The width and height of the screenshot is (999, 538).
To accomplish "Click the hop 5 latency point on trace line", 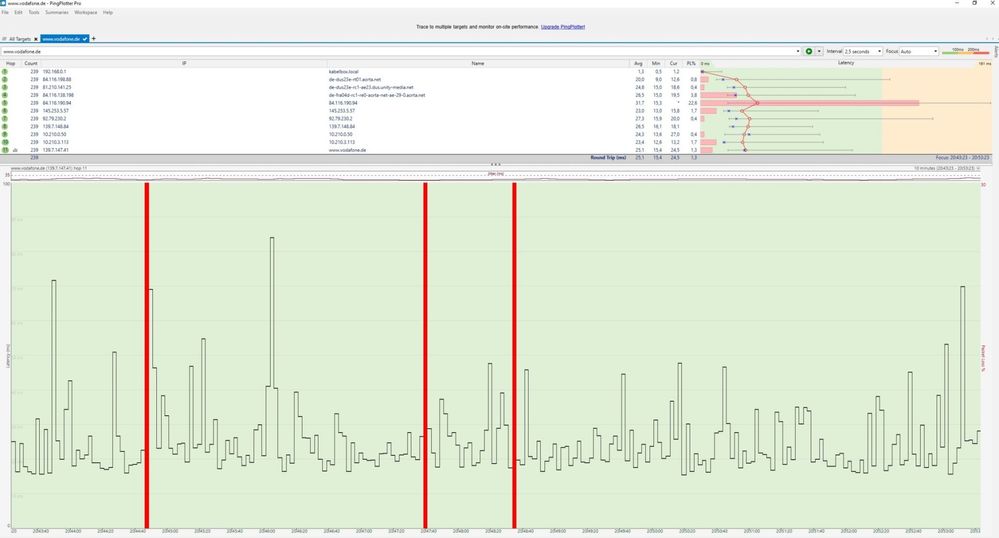I will (x=757, y=103).
